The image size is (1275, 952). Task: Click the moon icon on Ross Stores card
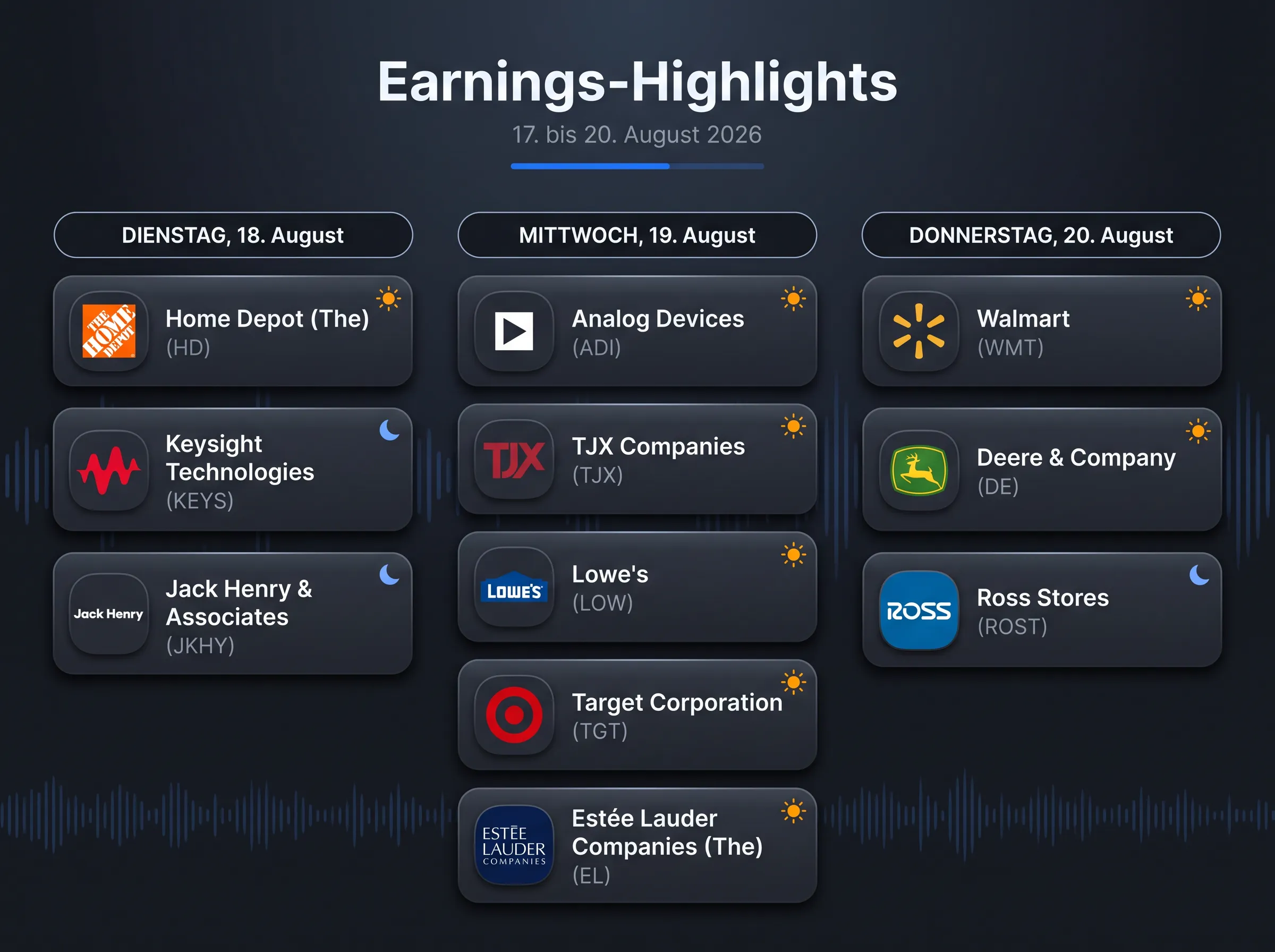point(1199,574)
